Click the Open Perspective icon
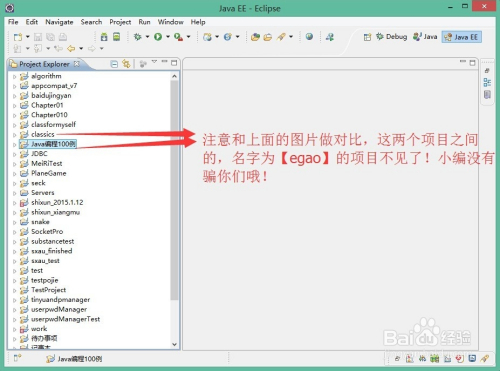 pos(367,37)
